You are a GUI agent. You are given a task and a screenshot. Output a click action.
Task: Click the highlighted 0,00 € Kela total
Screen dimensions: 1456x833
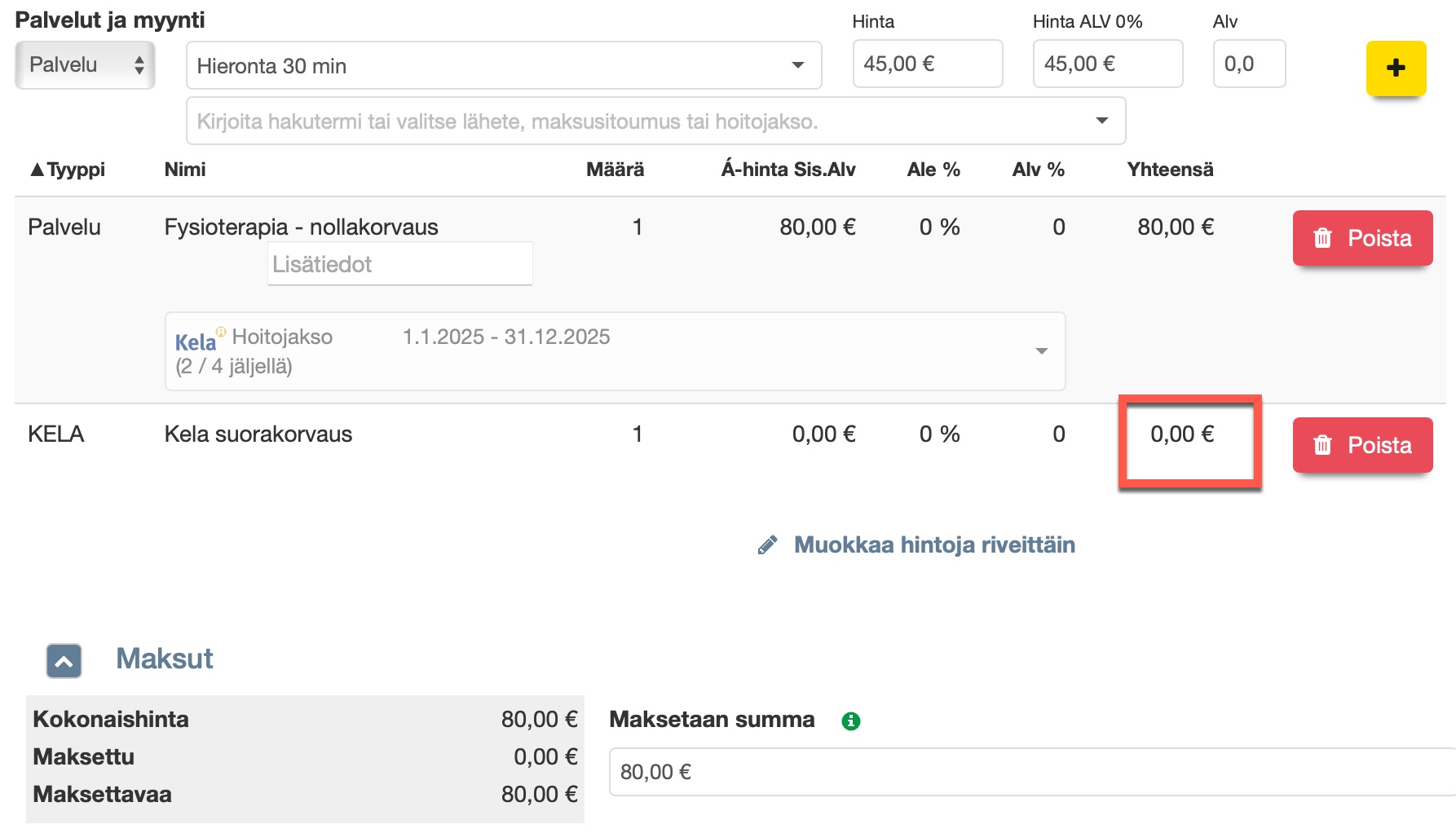click(1181, 434)
